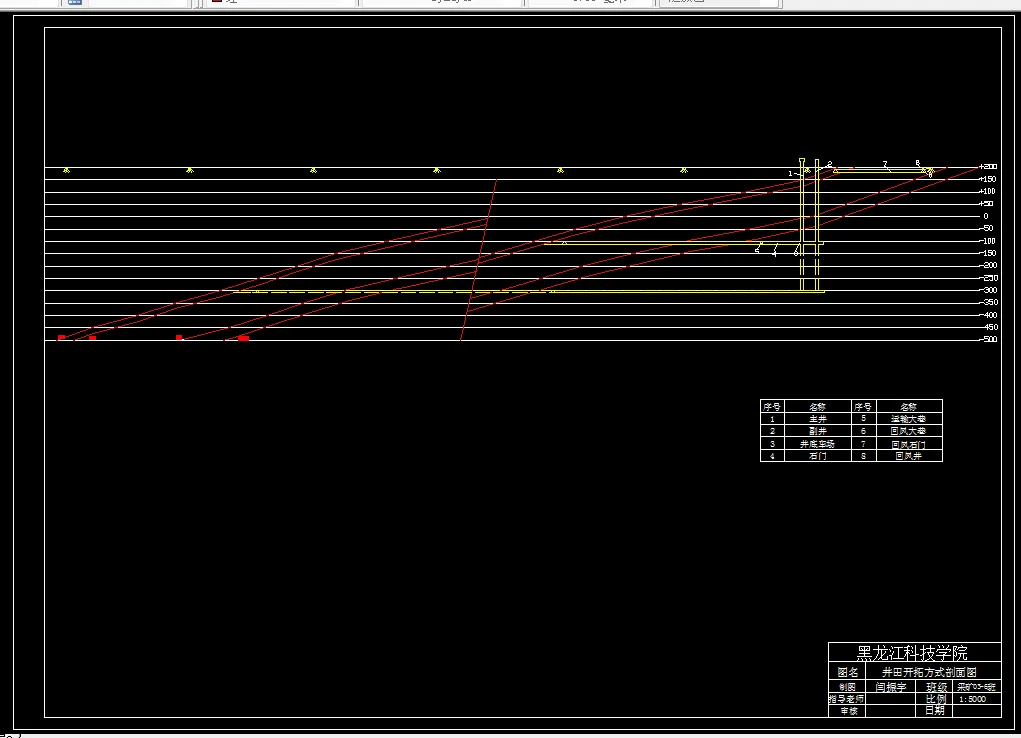The width and height of the screenshot is (1021, 738).
Task: Select legend entry 回风大巷
Action: click(x=908, y=431)
